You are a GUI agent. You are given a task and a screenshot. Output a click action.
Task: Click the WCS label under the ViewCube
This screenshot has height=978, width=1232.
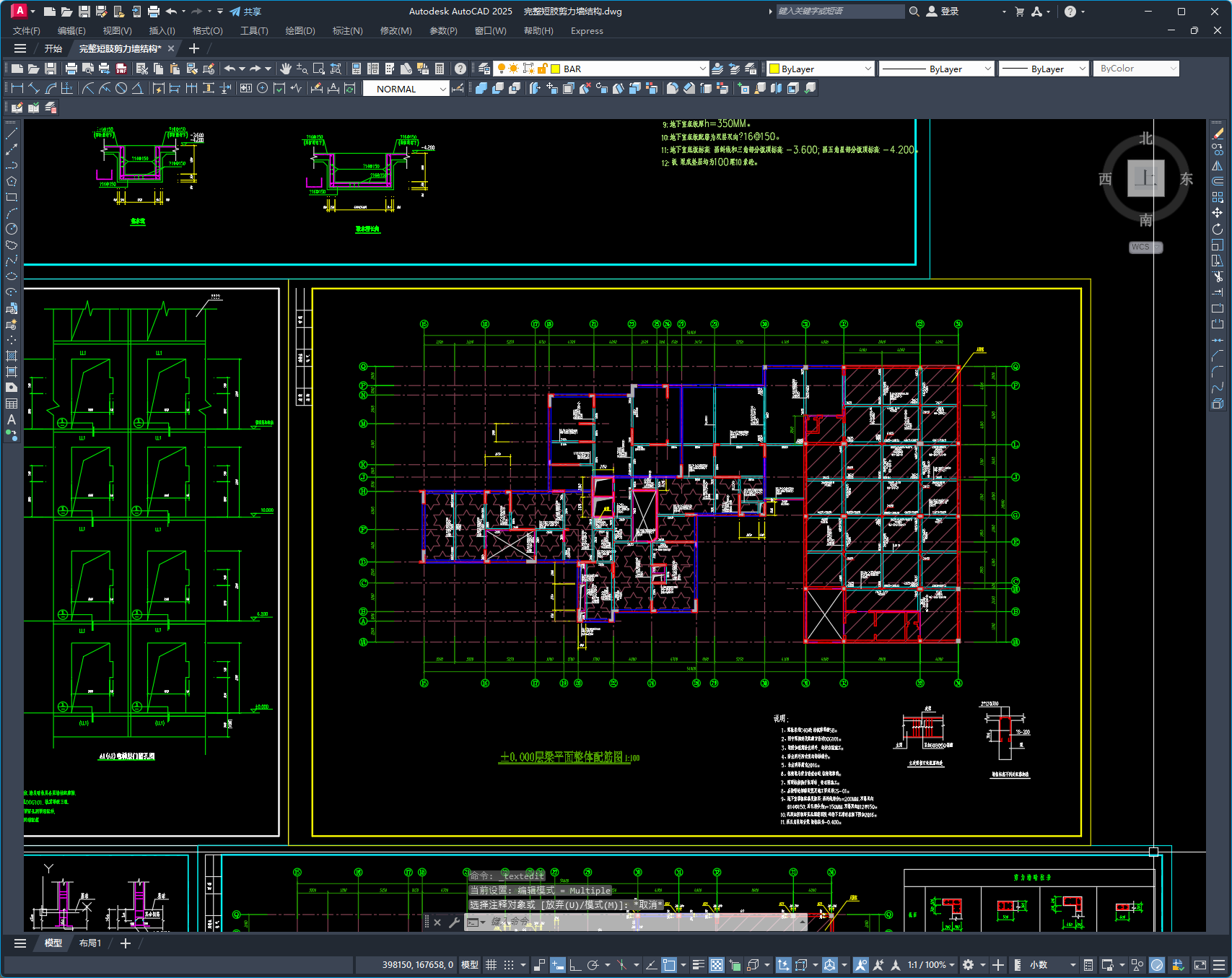pos(1145,247)
